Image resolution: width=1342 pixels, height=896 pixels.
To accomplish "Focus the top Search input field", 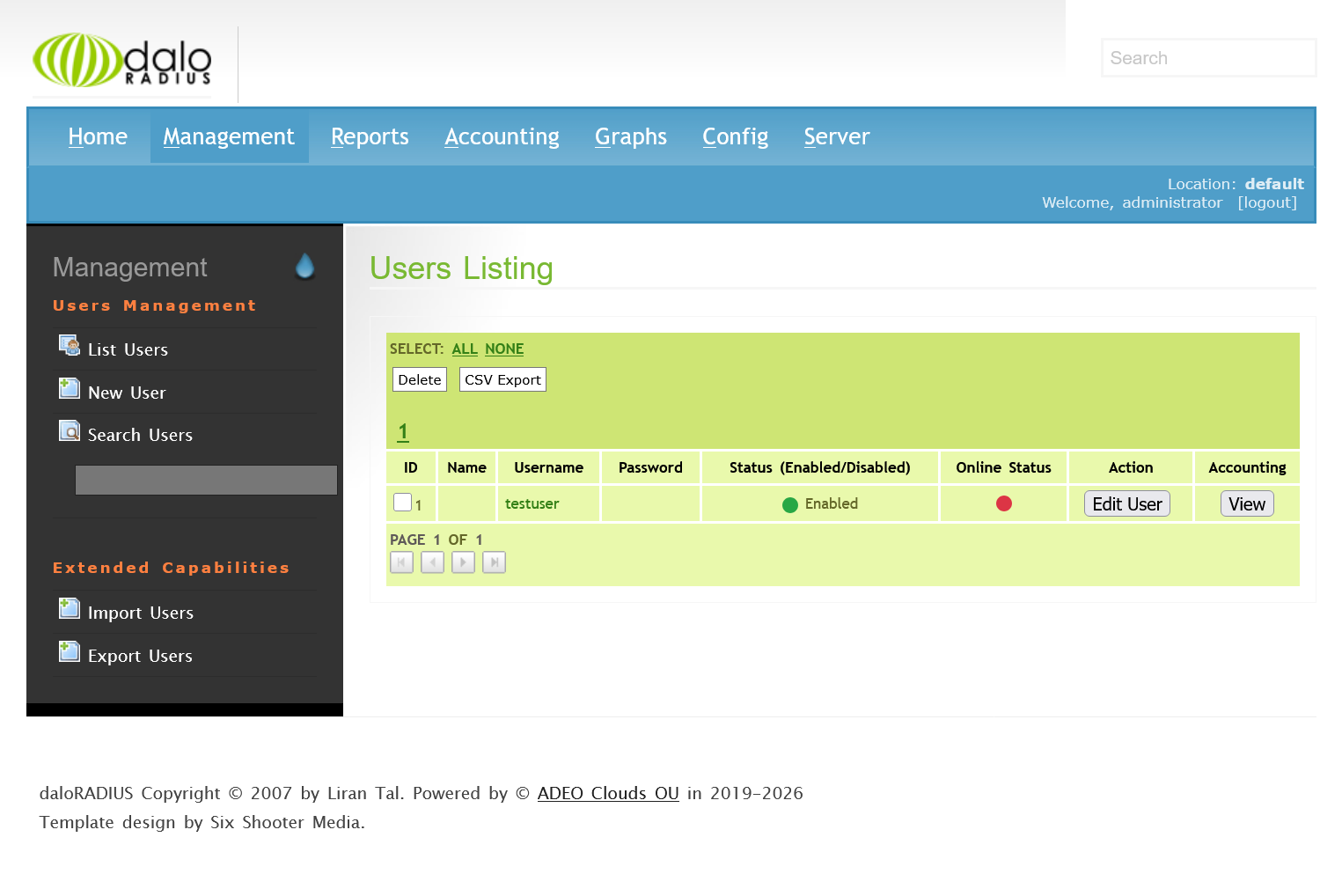I will [1209, 58].
